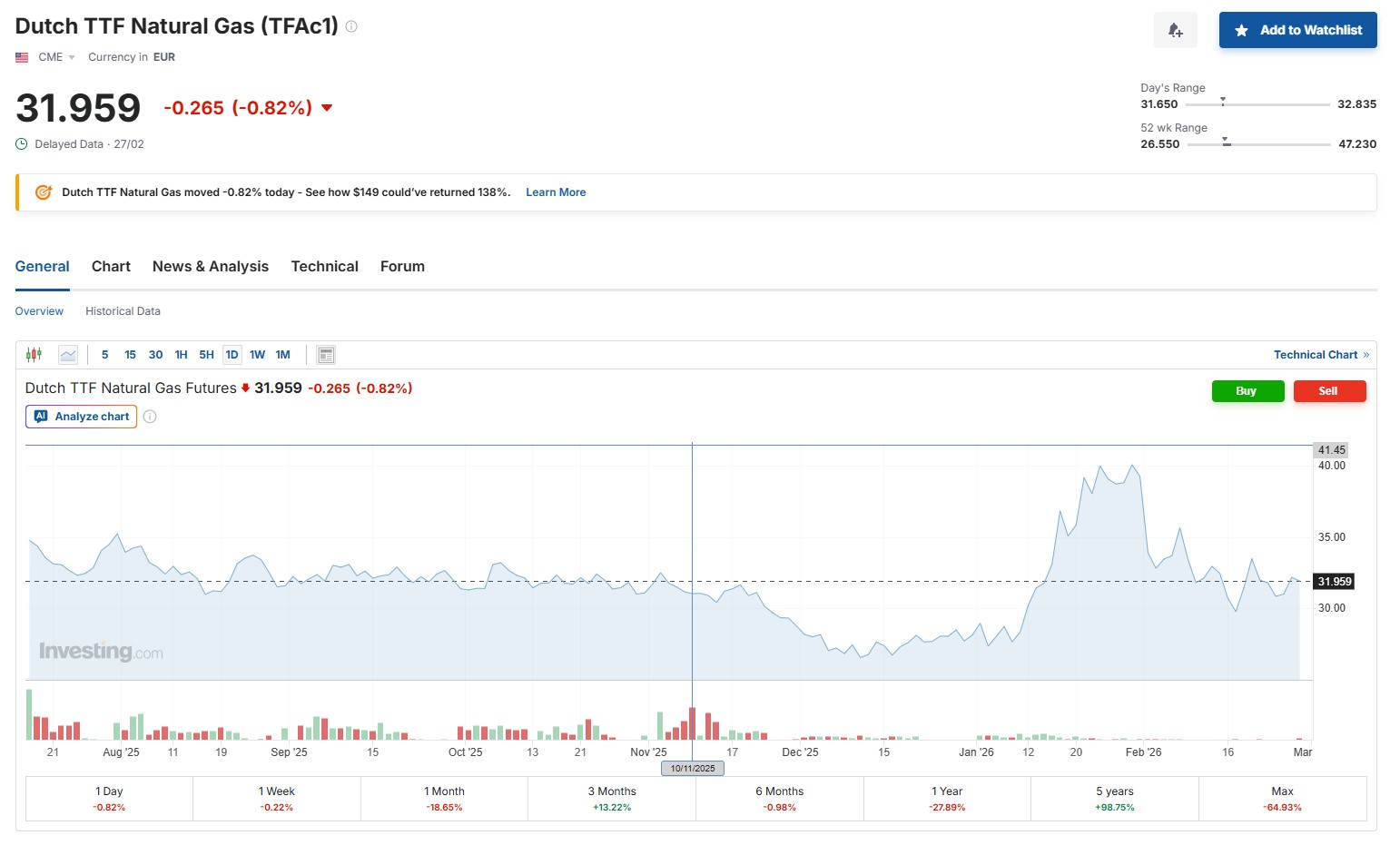Select the 3 Months performance range
The height and width of the screenshot is (845, 1400).
(x=611, y=799)
